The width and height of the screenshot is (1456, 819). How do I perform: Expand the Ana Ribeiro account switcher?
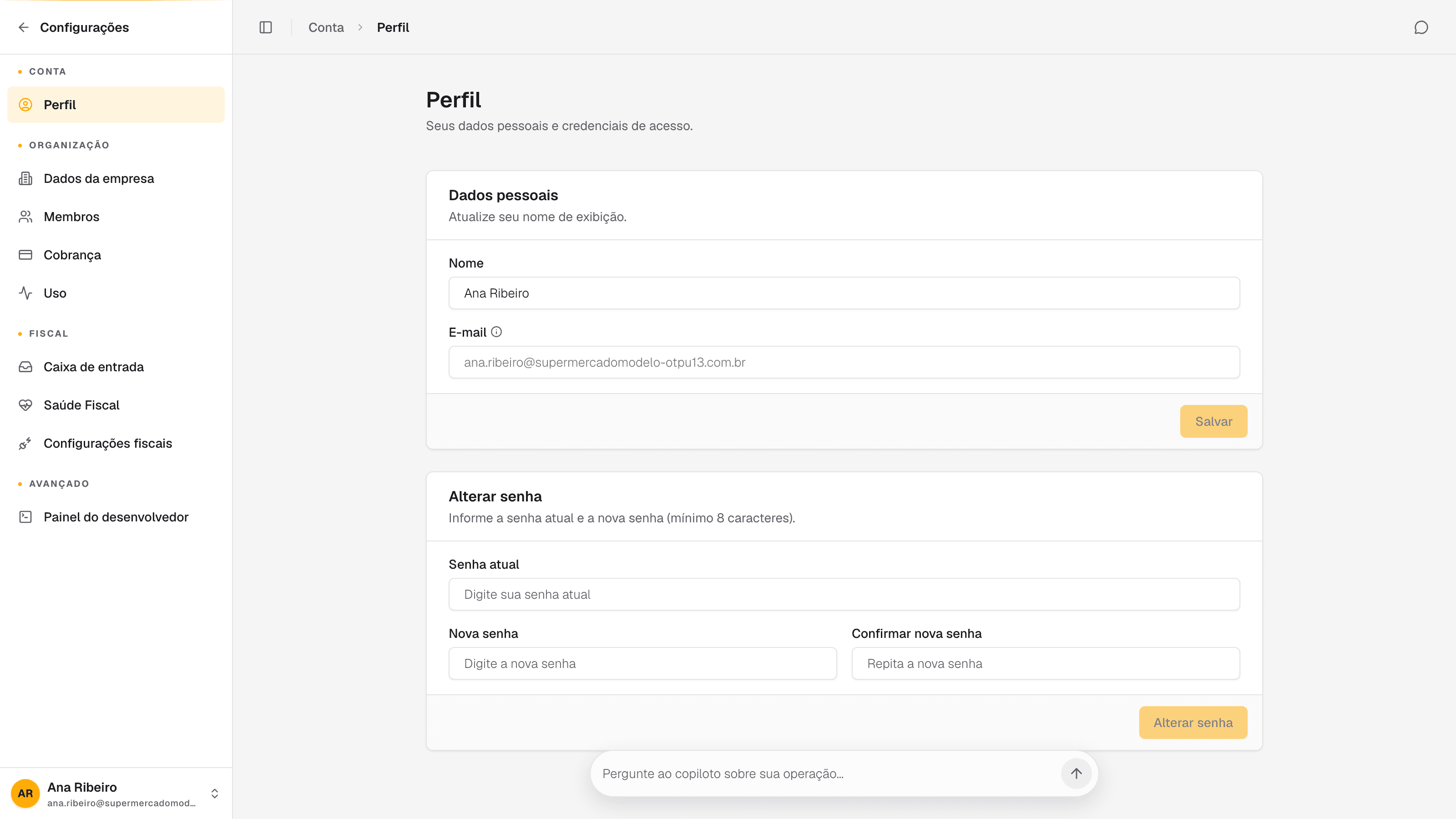tap(215, 793)
